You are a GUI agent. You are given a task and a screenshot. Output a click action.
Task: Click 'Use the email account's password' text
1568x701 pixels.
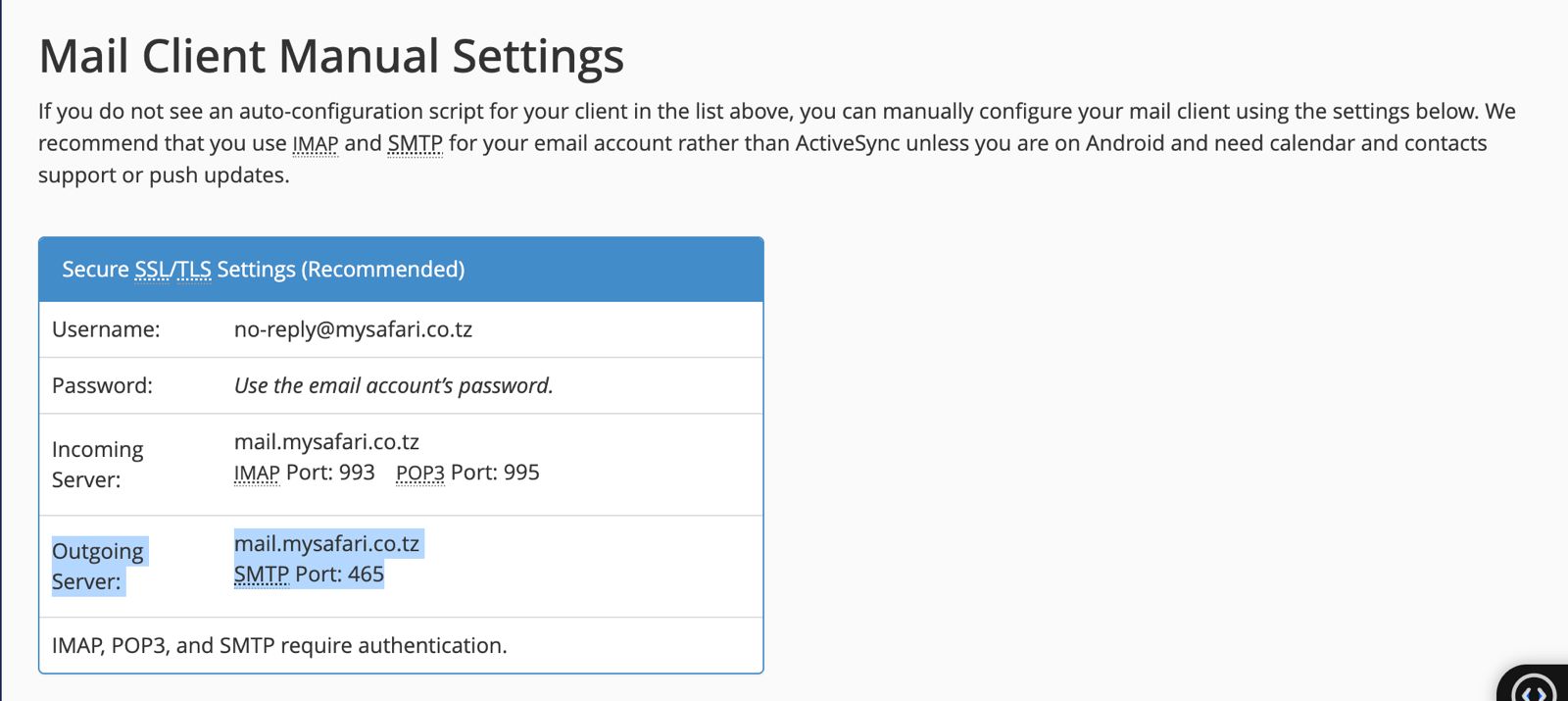(394, 385)
